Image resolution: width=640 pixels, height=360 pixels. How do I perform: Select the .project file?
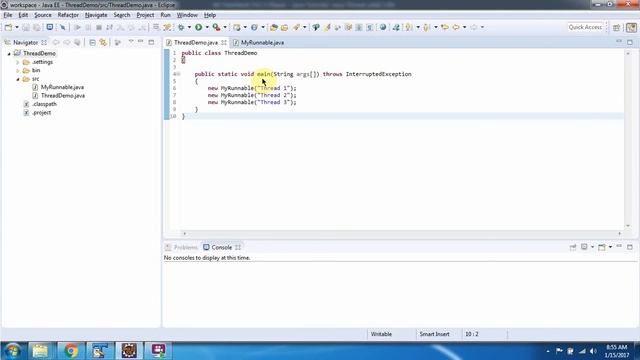pyautogui.click(x=42, y=113)
